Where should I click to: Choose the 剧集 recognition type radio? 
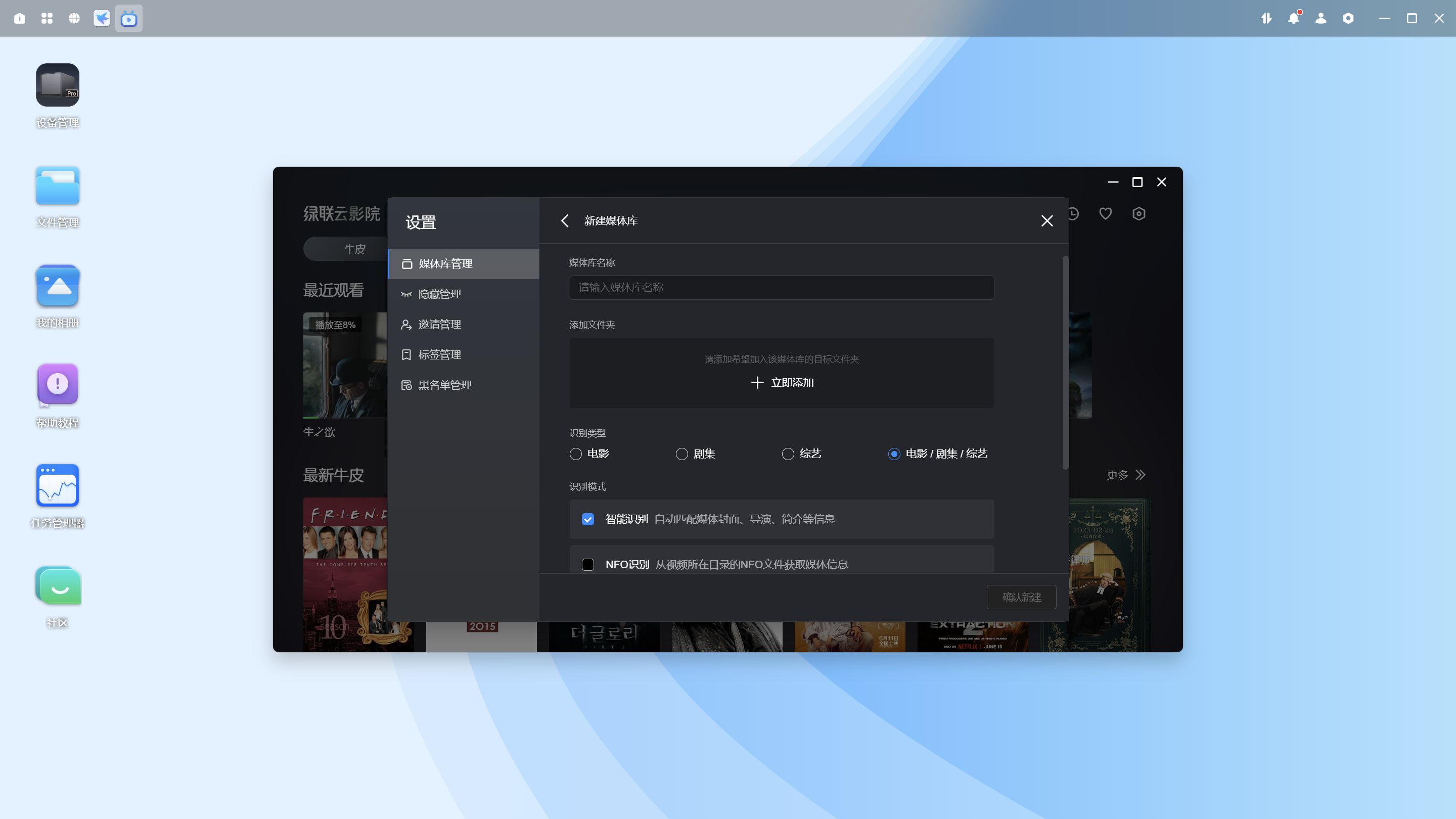(x=681, y=454)
